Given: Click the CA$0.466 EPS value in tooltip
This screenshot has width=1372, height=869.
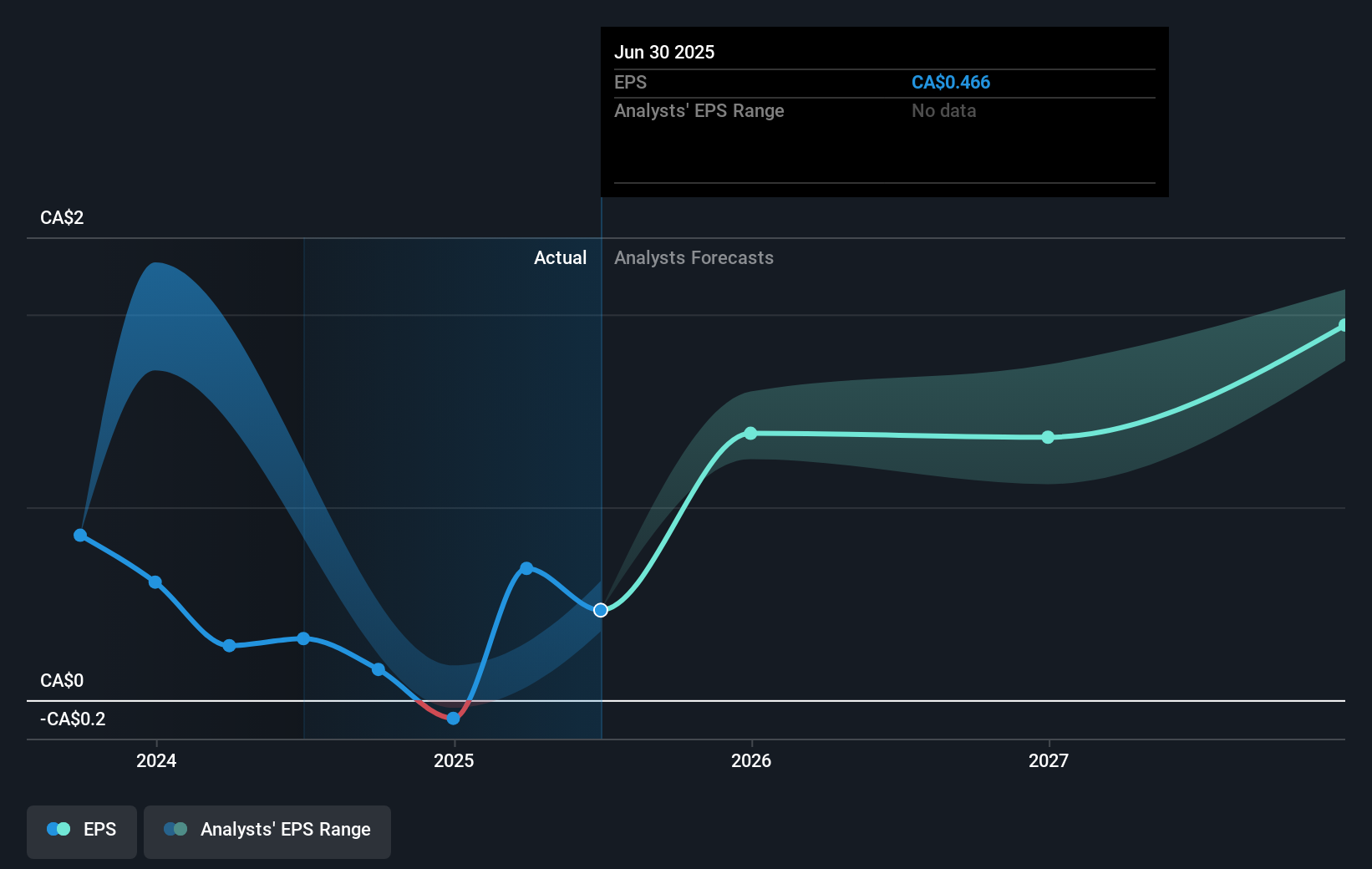Looking at the screenshot, I should (951, 82).
